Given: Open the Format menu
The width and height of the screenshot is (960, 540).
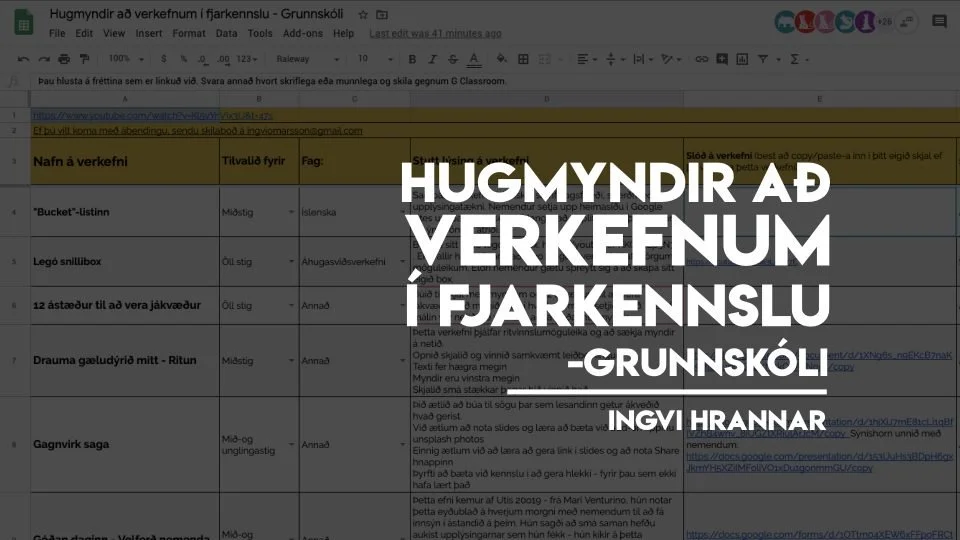Looking at the screenshot, I should [x=189, y=34].
